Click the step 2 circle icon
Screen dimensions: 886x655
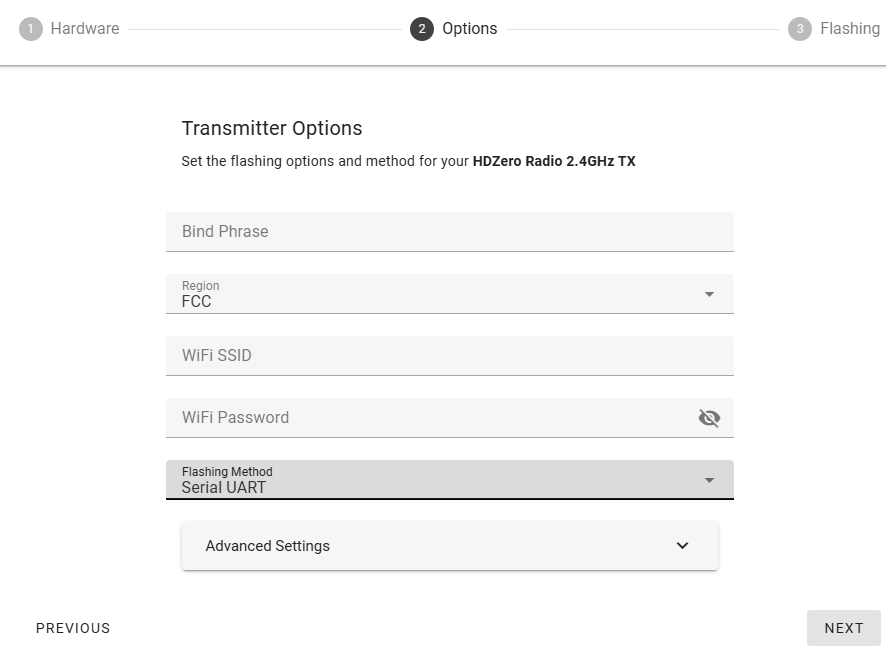coord(422,29)
